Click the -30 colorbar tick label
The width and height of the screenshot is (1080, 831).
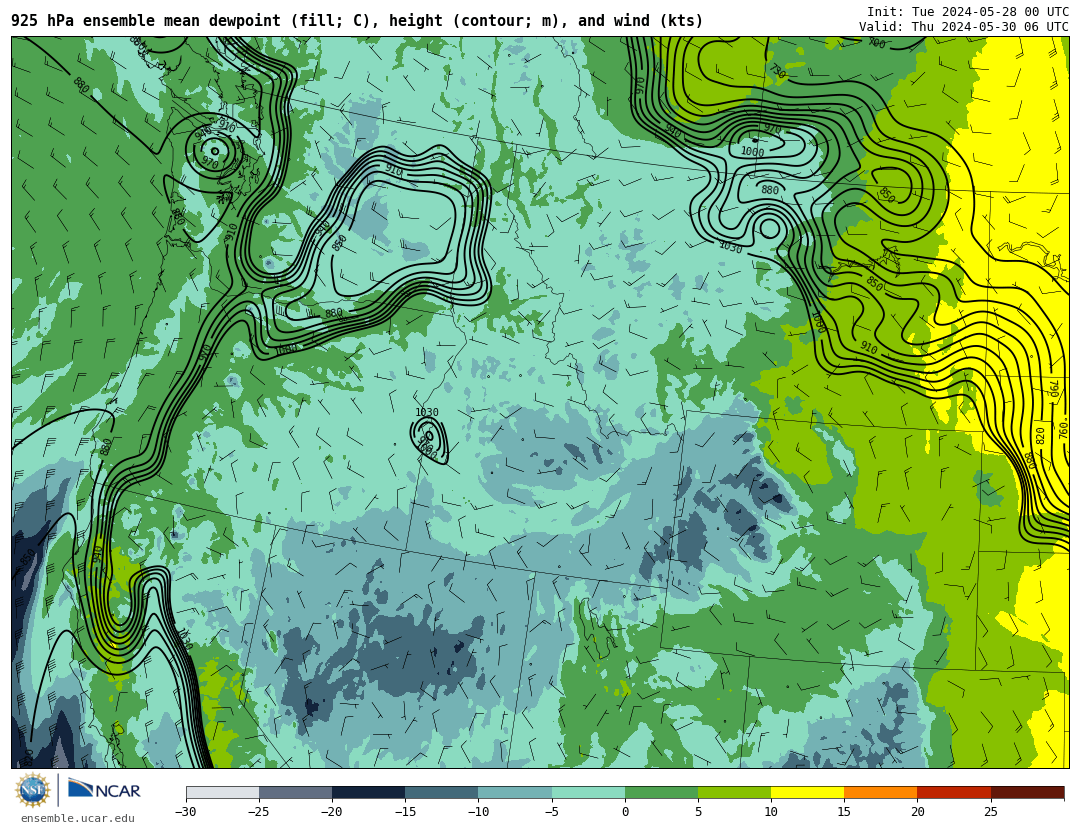(186, 812)
